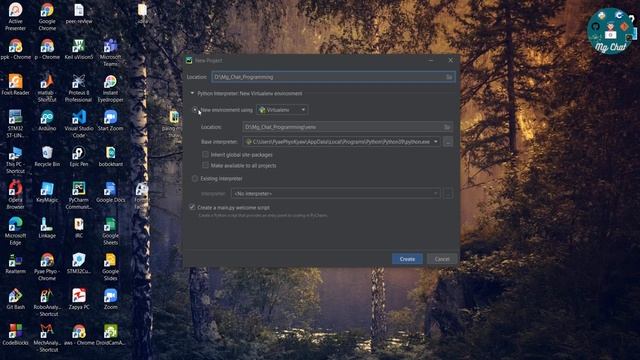Viewport: 640px width, 360px height.
Task: Open the Visual Studio Code shortcut
Action: tap(79, 124)
